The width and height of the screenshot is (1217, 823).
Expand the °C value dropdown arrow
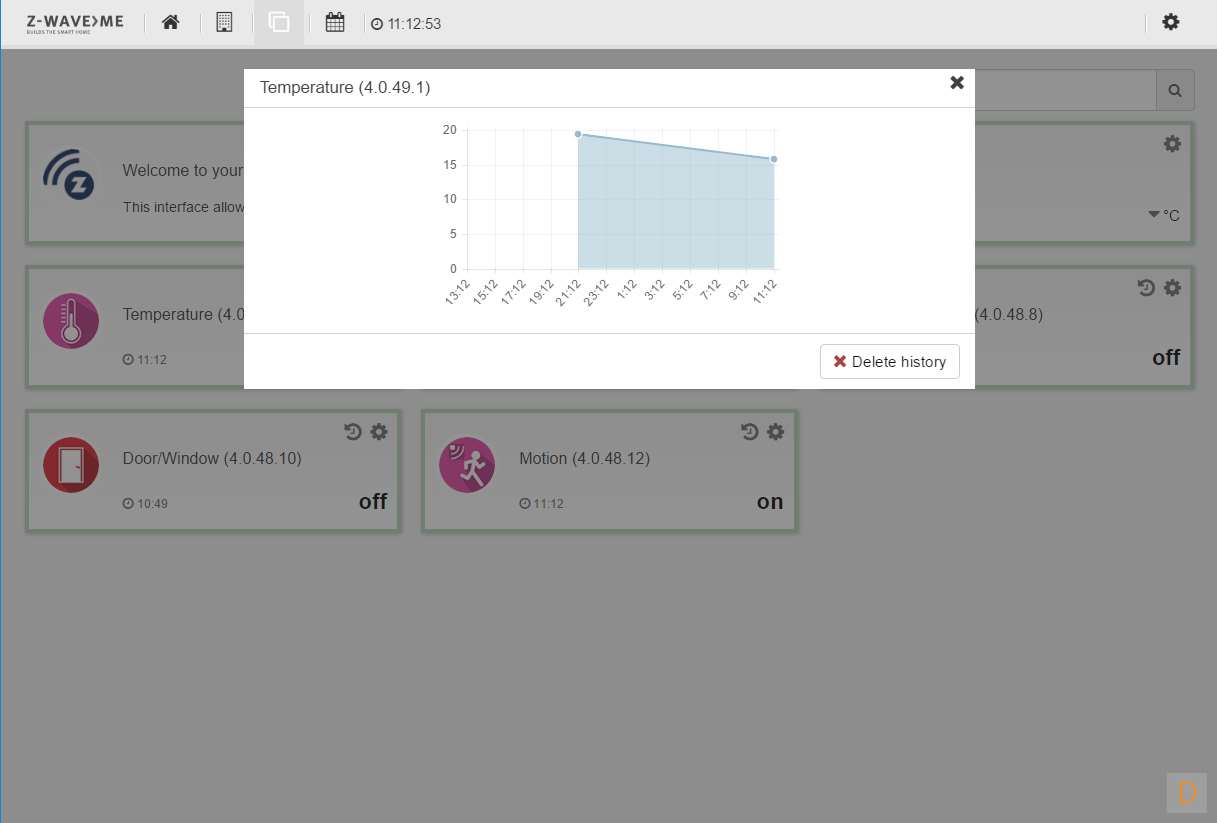point(1154,215)
